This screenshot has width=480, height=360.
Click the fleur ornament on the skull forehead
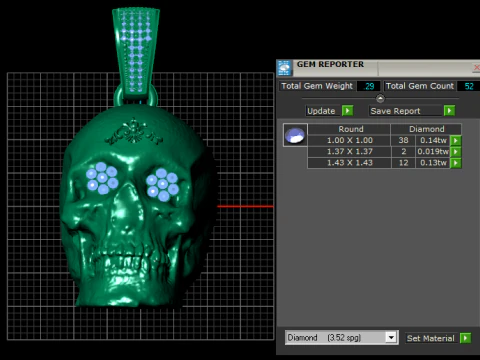tap(134, 132)
